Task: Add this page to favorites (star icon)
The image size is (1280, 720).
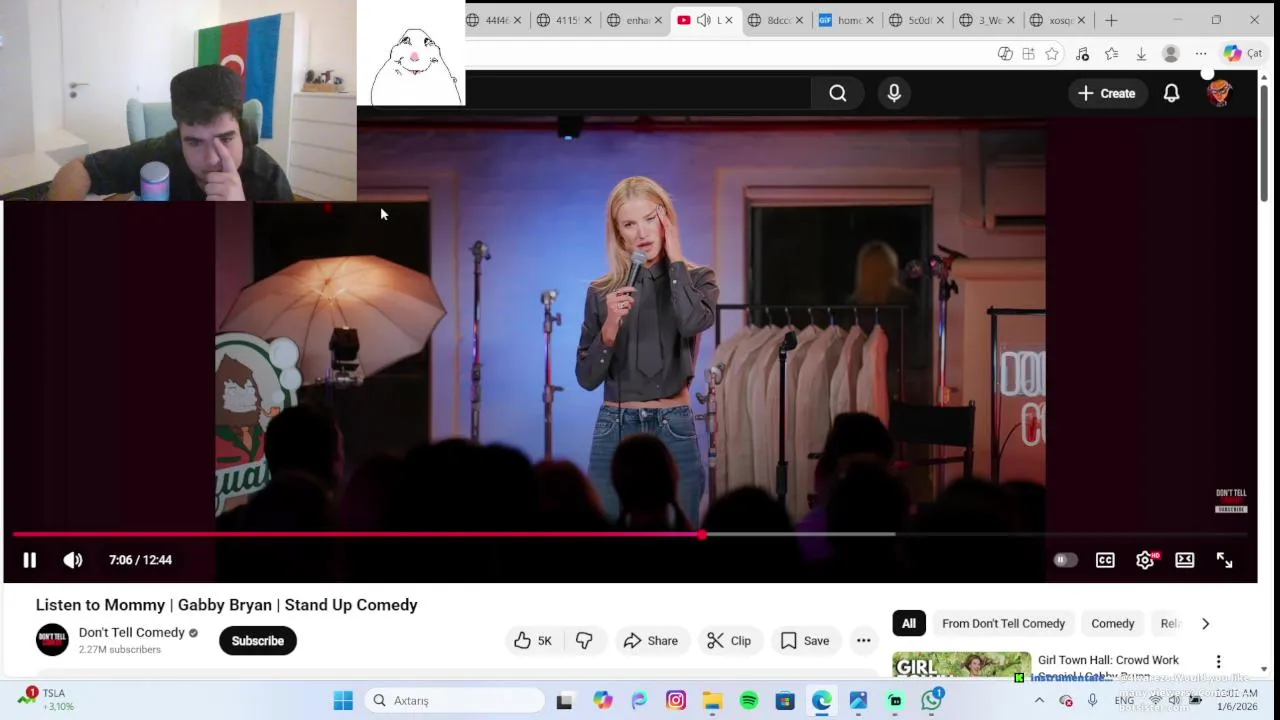Action: click(1052, 54)
